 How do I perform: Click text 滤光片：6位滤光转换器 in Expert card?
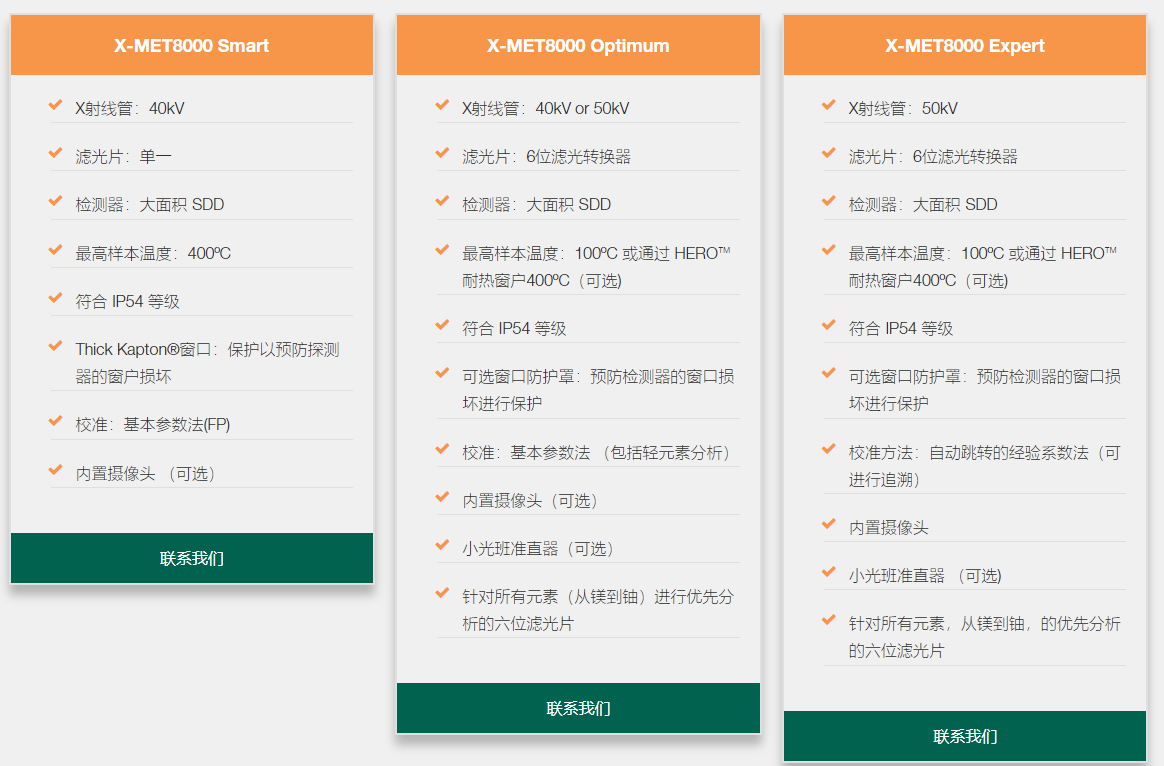click(933, 157)
